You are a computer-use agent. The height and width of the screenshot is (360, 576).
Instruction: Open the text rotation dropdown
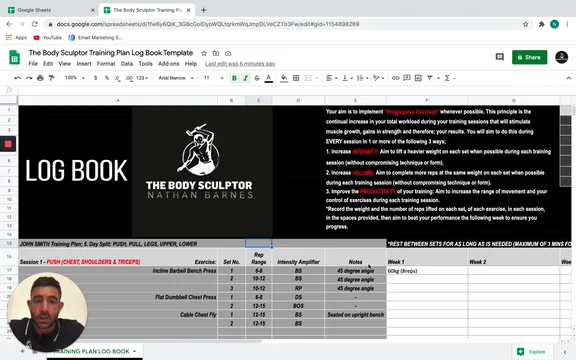click(x=378, y=78)
